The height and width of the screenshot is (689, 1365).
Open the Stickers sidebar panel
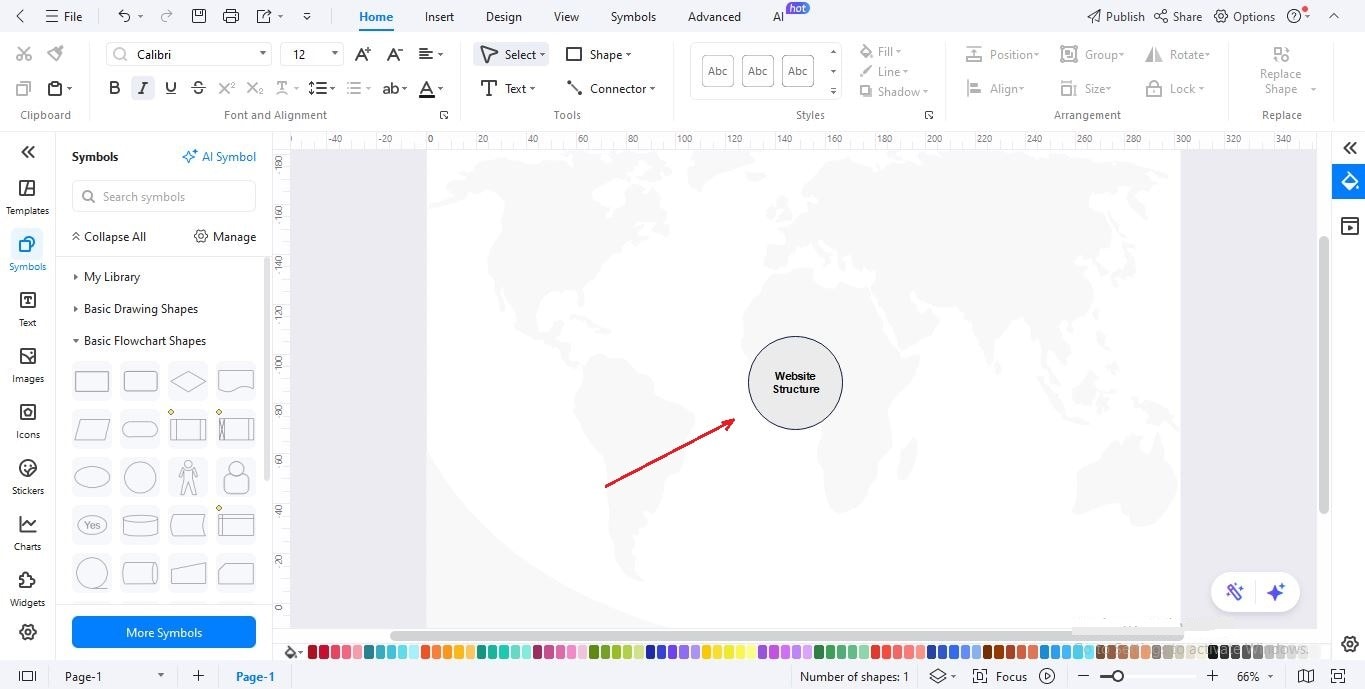click(x=27, y=477)
